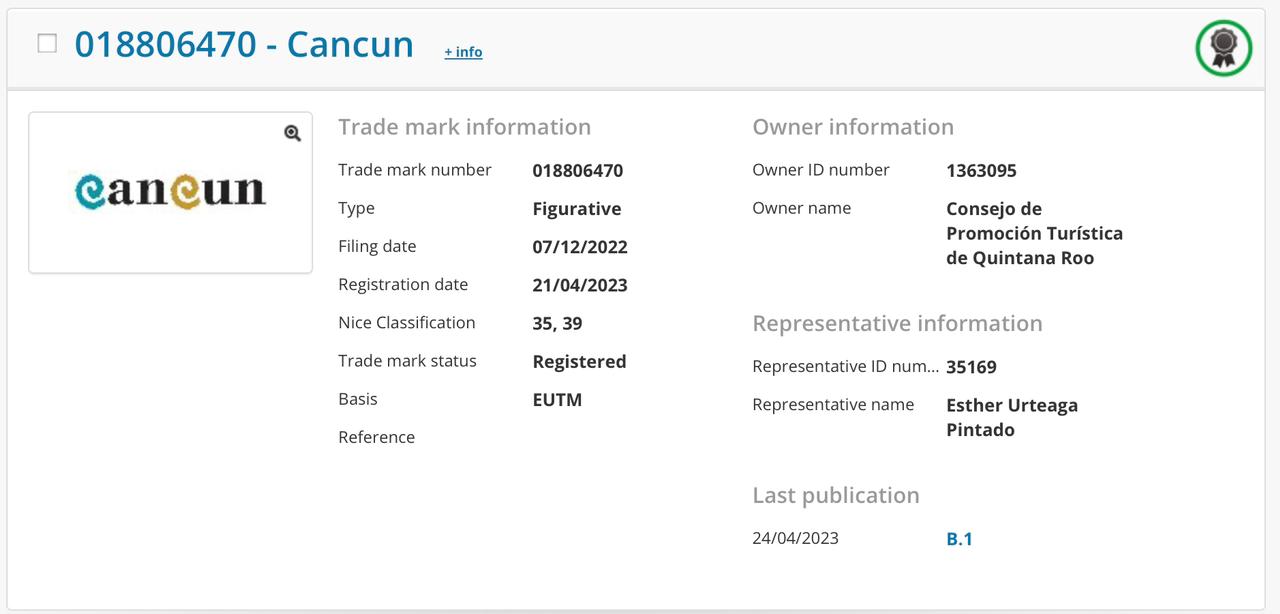Click the Registered trade mark status value

579,361
